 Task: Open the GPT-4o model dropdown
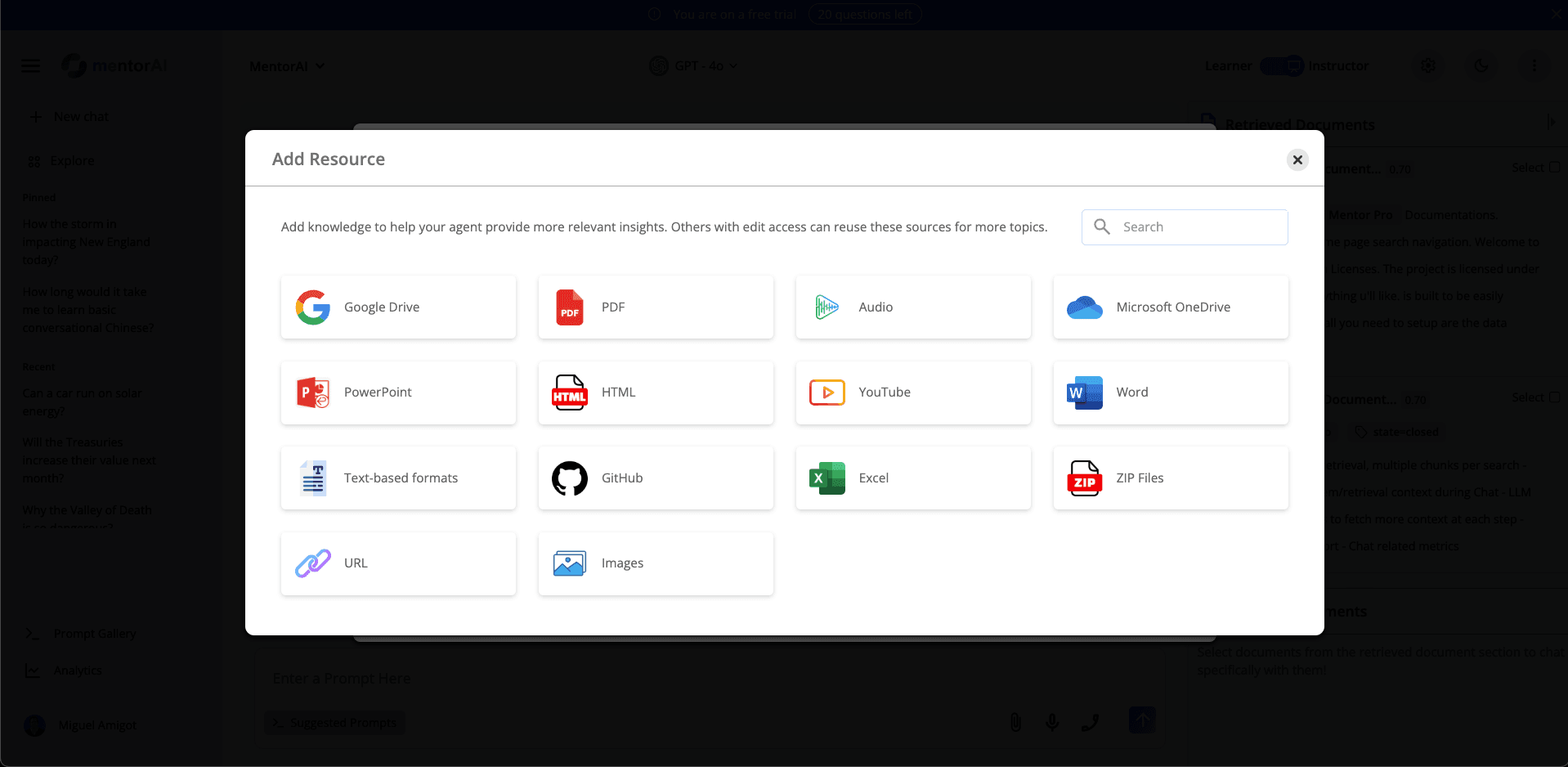coord(693,65)
